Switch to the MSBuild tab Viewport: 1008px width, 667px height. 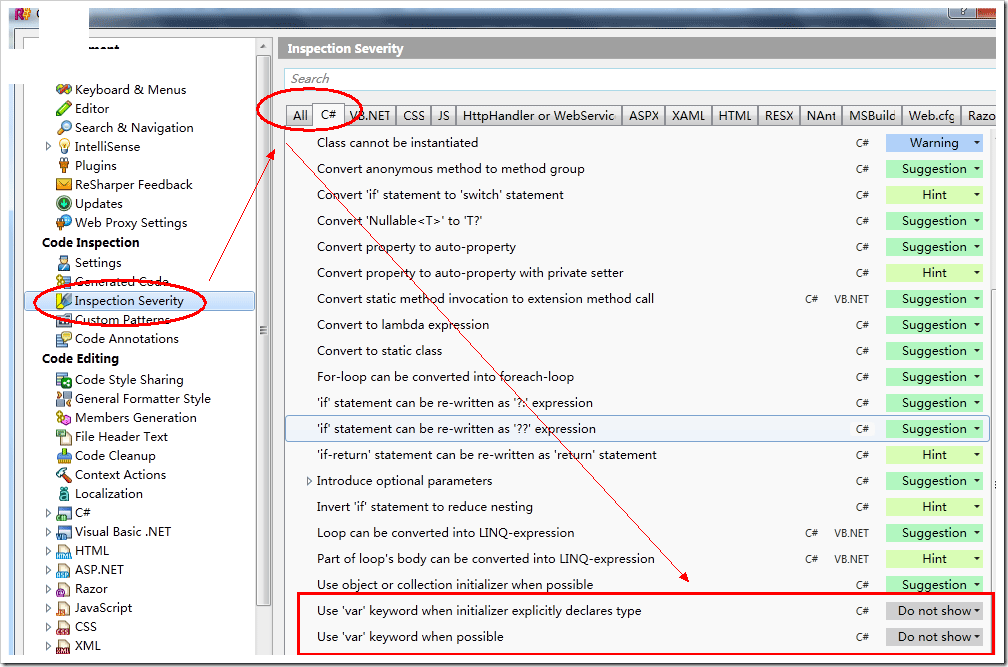pyautogui.click(x=872, y=116)
